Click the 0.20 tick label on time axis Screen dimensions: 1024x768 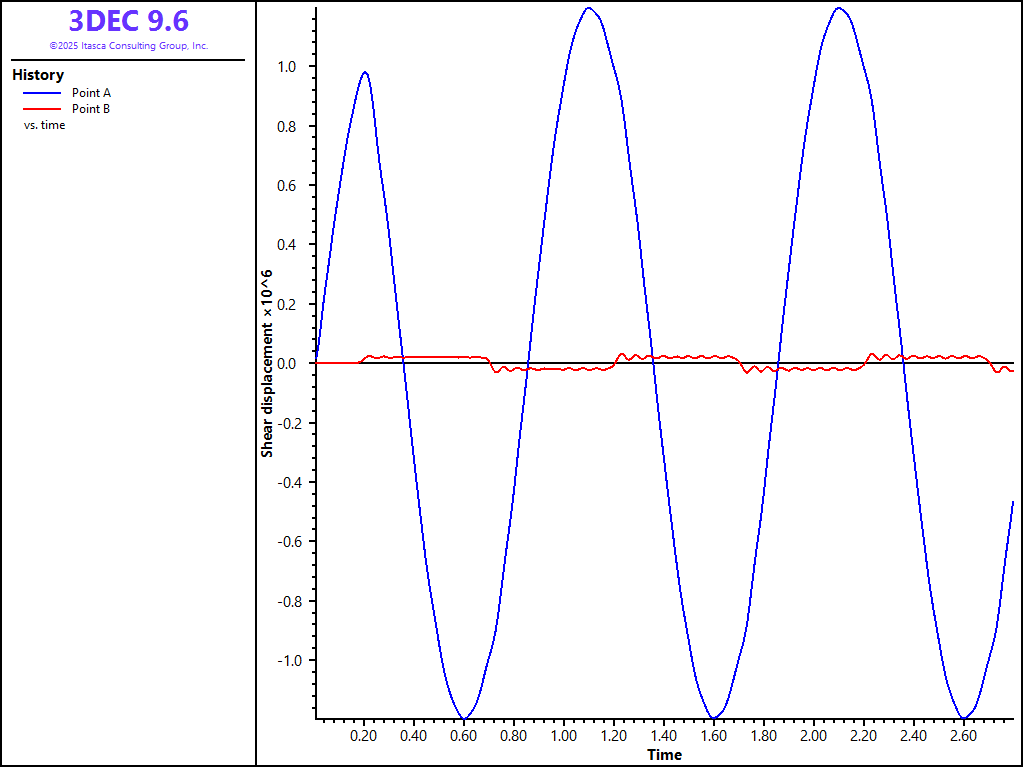(364, 736)
